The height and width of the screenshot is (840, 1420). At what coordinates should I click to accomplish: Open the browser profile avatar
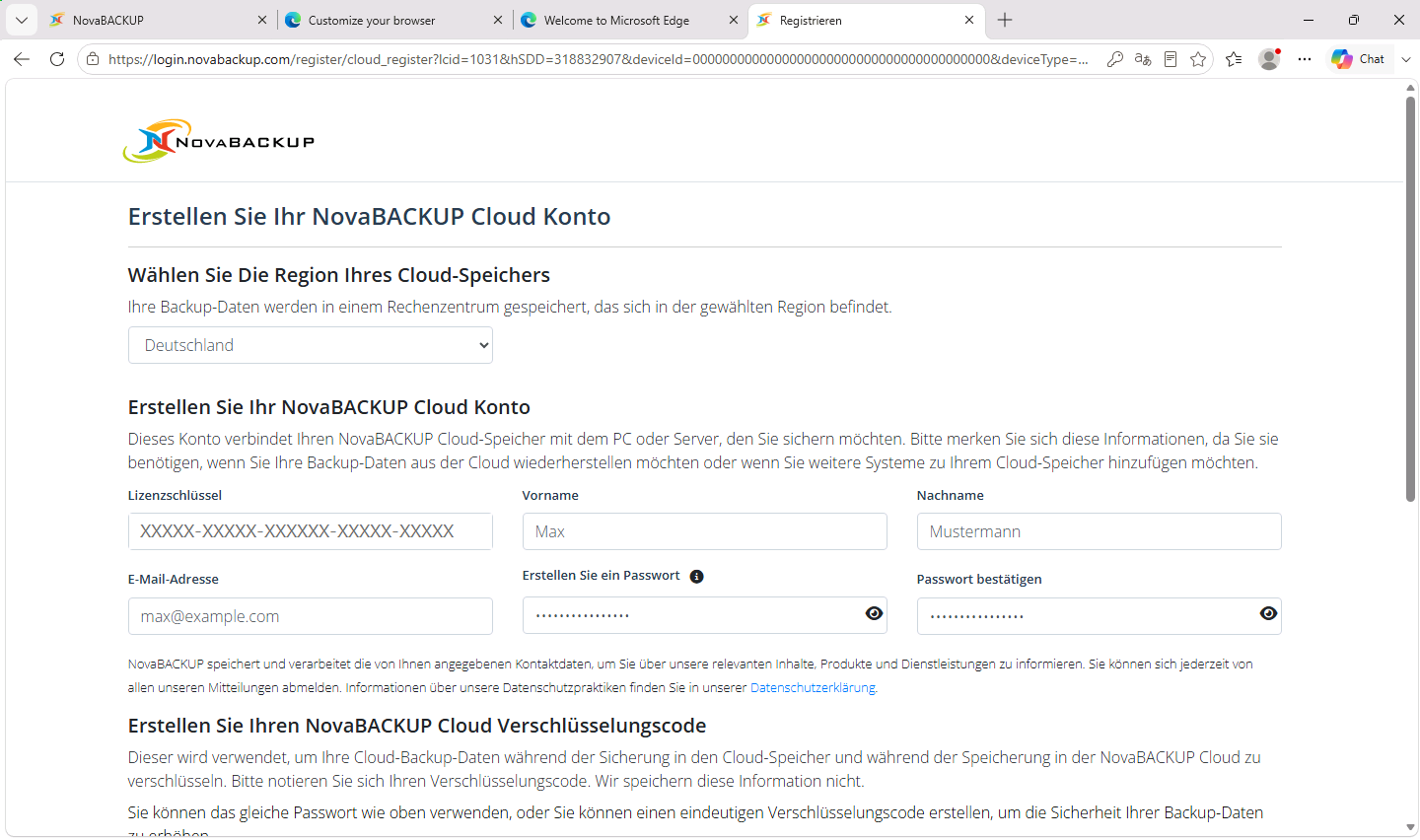pos(1269,59)
